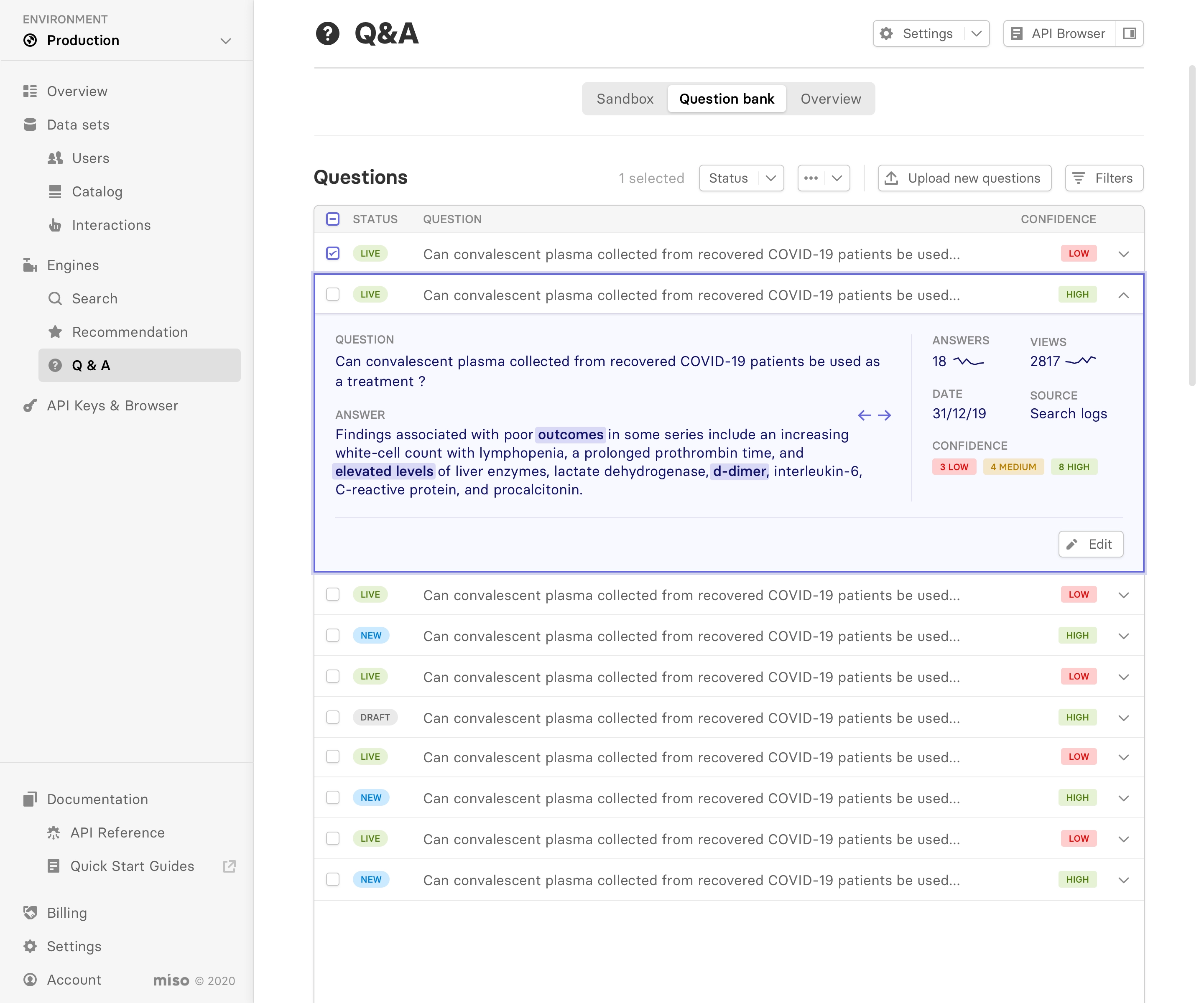Go to previous answer with left arrow

point(865,415)
